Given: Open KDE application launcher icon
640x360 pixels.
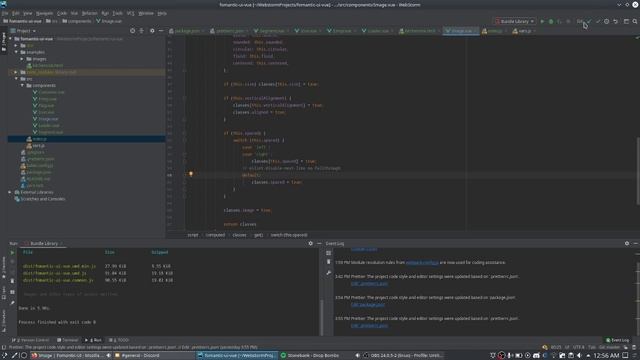Looking at the screenshot, I should 4,356.
